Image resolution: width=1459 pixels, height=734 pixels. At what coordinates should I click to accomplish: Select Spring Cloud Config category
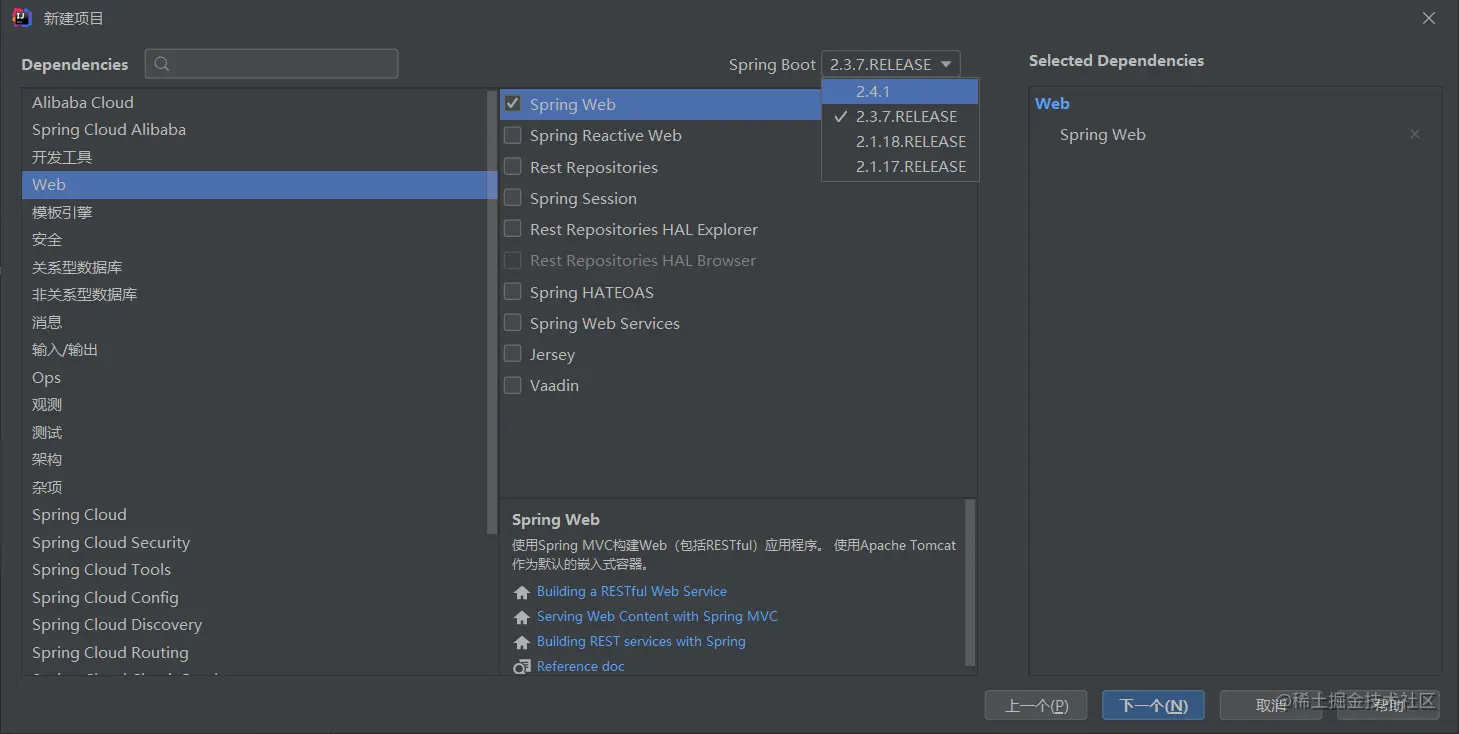click(x=259, y=597)
